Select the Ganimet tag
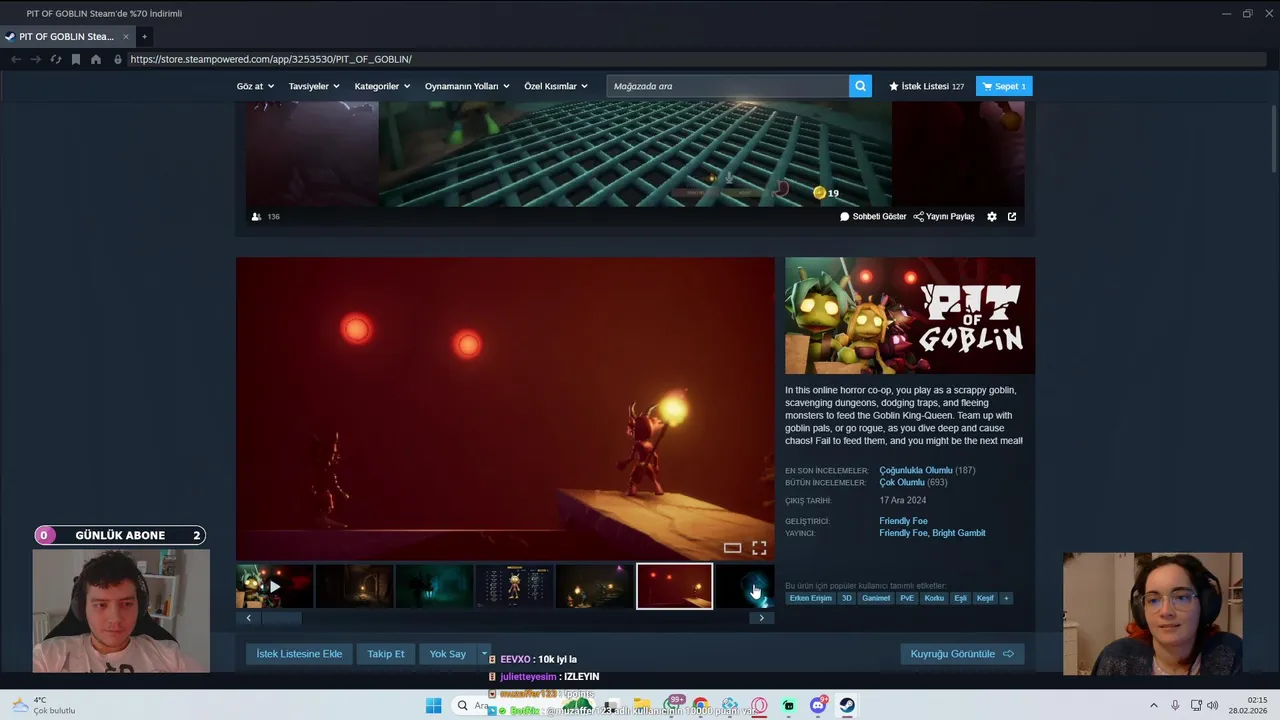 [876, 598]
